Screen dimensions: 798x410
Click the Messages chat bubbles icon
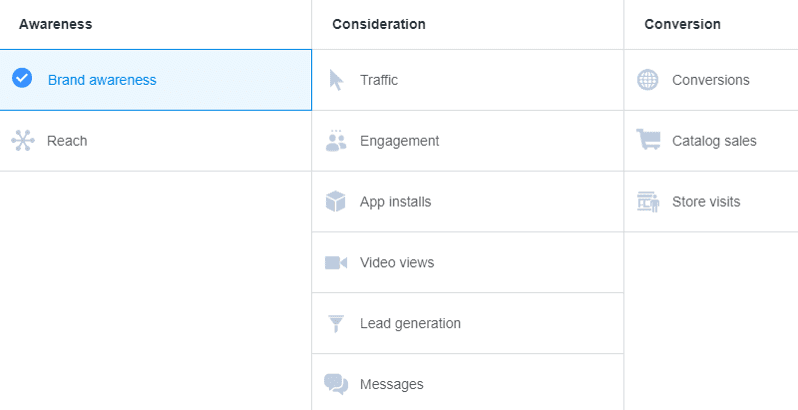336,384
